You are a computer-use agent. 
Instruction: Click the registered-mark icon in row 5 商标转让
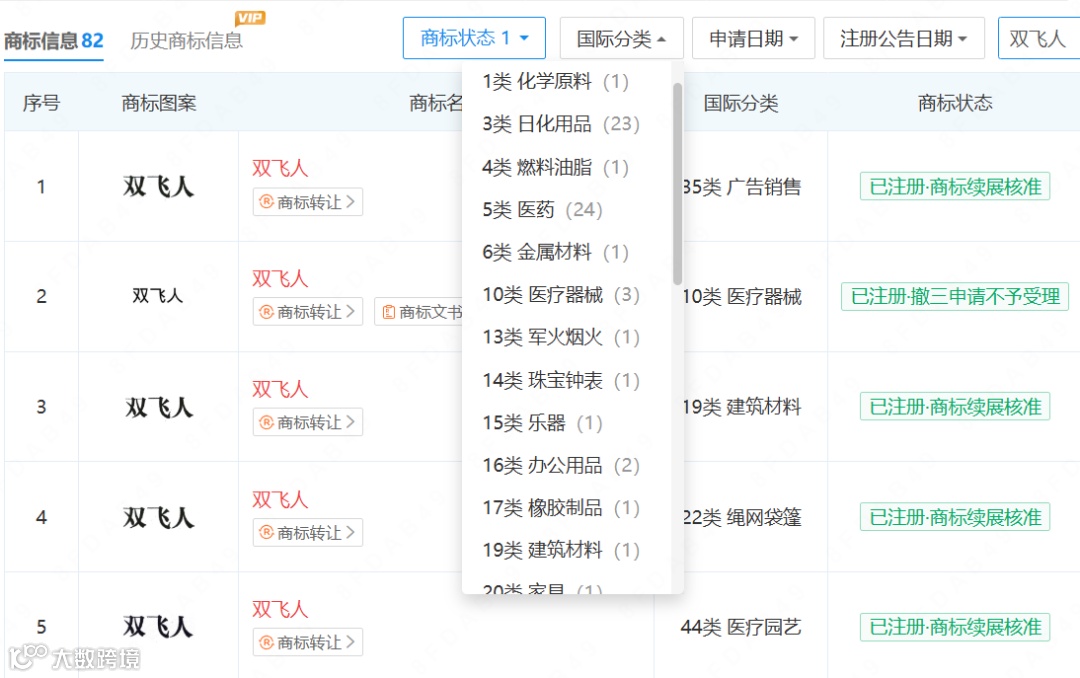click(x=267, y=642)
